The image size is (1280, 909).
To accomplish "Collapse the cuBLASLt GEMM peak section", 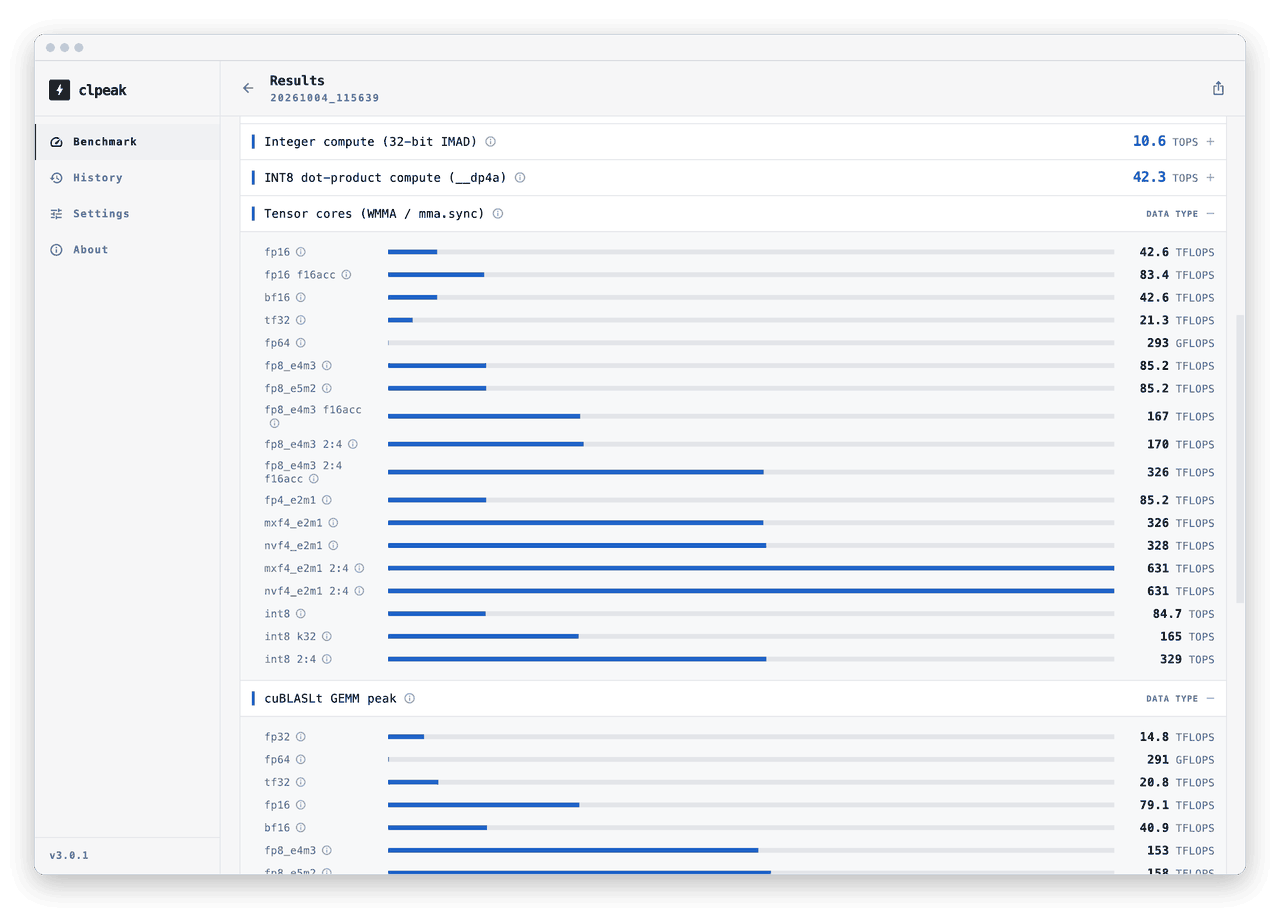I will [x=1210, y=699].
